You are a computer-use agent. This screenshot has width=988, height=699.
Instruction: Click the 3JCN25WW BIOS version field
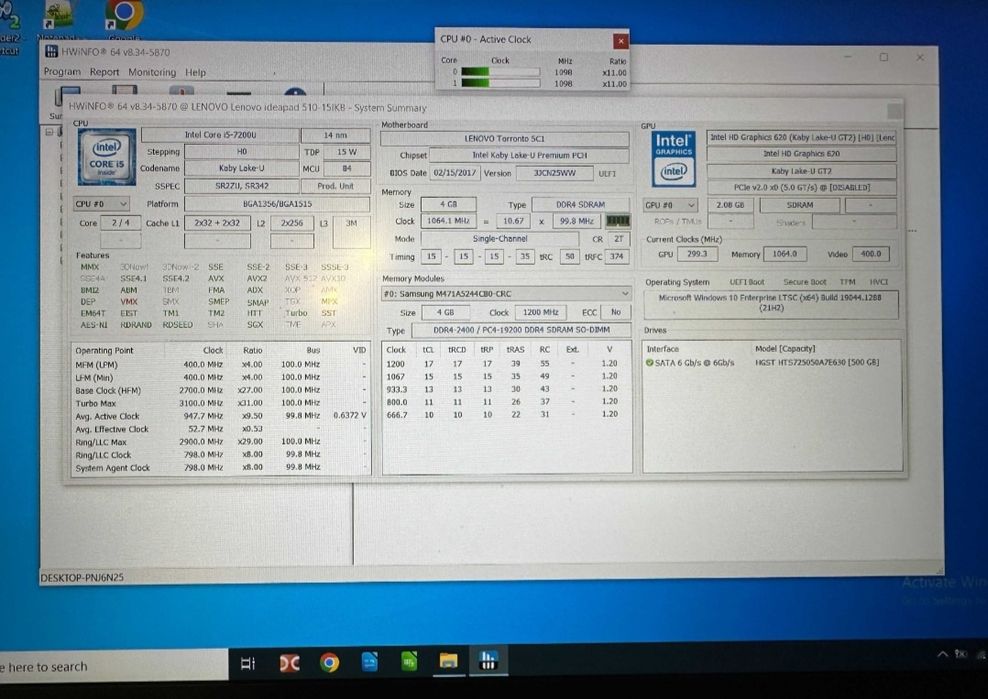point(554,173)
